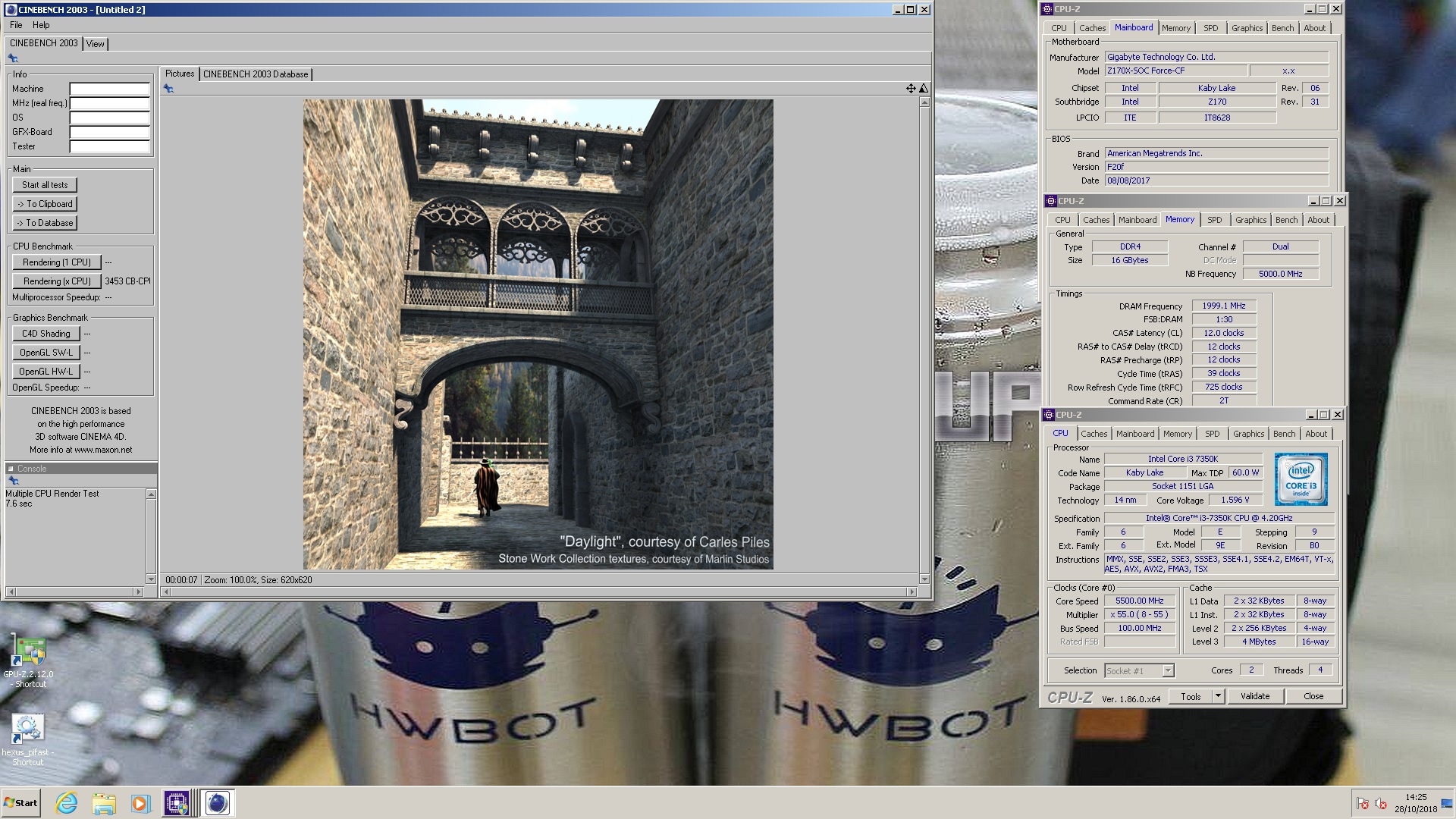
Task: Select Graphics tab in the top Mainboard CPU-Z window
Action: click(1247, 28)
